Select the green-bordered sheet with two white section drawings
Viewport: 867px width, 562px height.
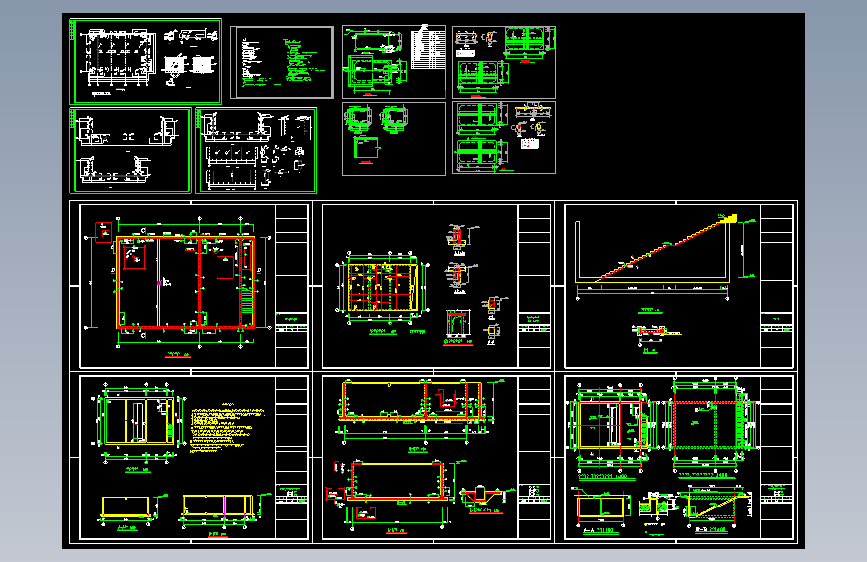[x=130, y=150]
